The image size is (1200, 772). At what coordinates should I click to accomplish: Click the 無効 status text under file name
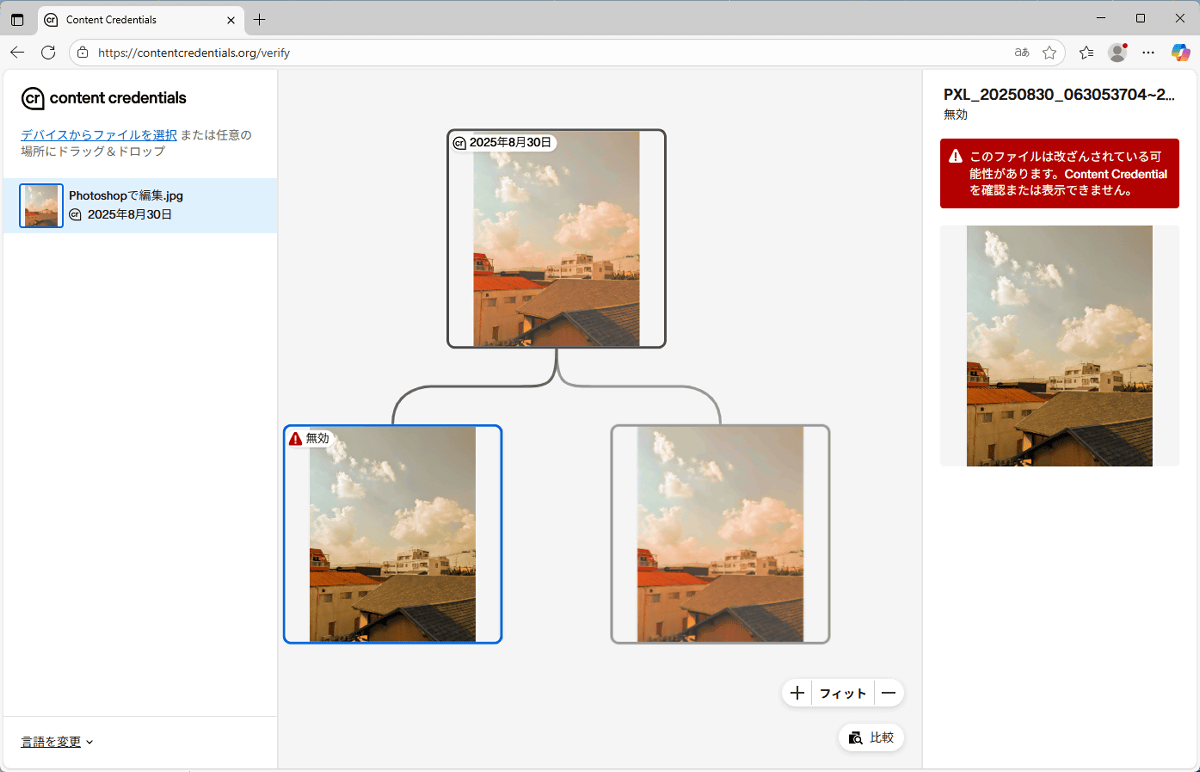coord(956,115)
